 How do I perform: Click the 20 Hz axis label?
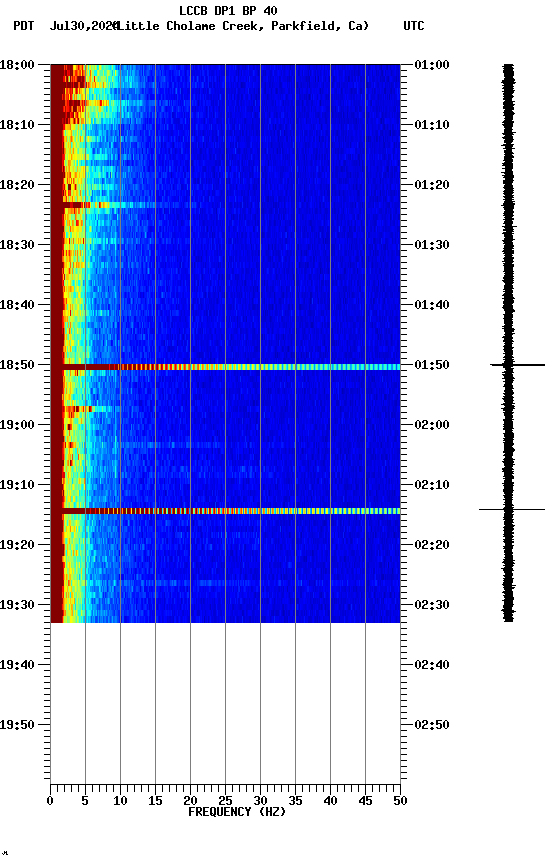click(190, 801)
